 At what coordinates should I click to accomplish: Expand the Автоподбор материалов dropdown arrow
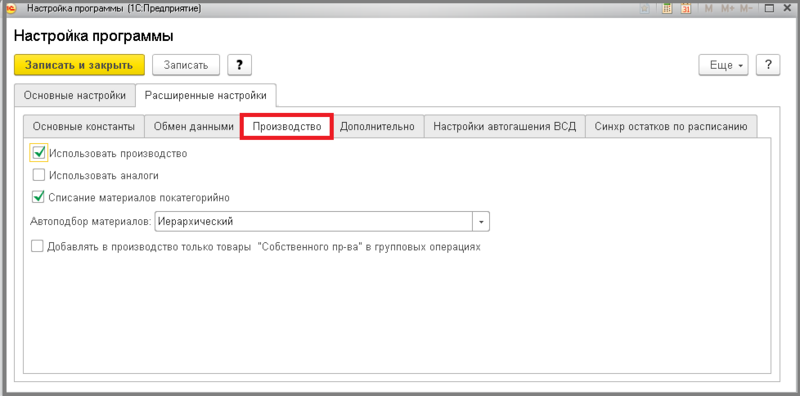pos(481,222)
